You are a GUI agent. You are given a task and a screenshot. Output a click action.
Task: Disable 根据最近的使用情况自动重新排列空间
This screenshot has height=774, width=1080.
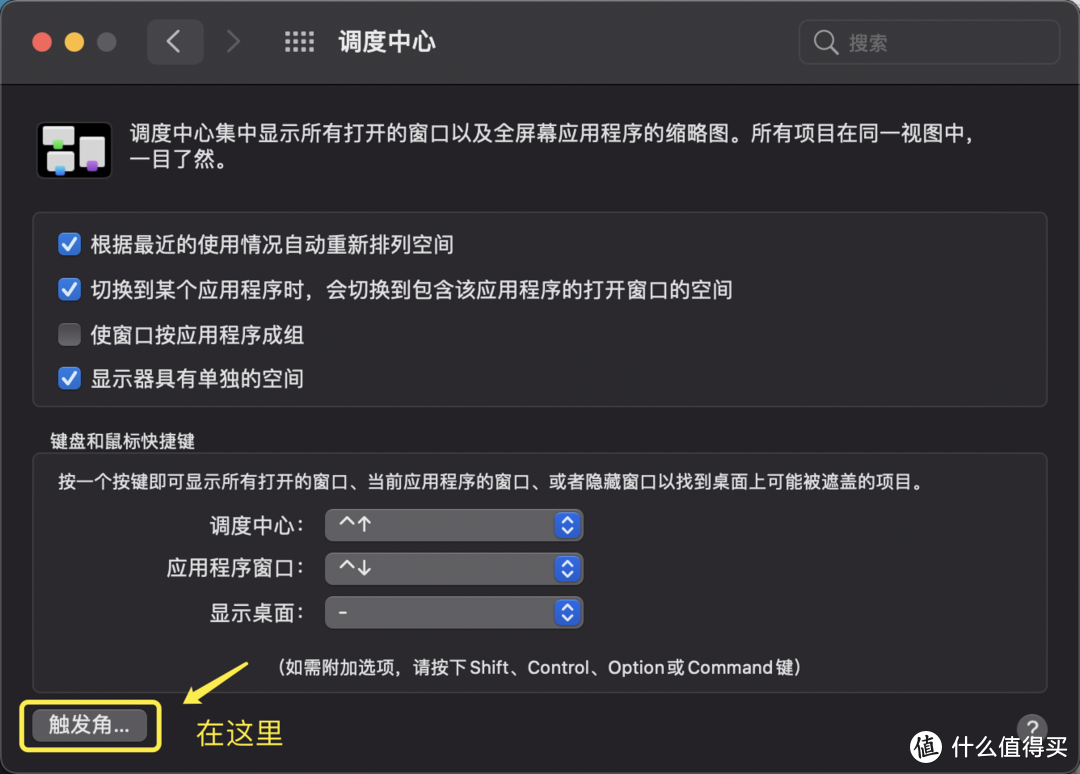click(69, 244)
